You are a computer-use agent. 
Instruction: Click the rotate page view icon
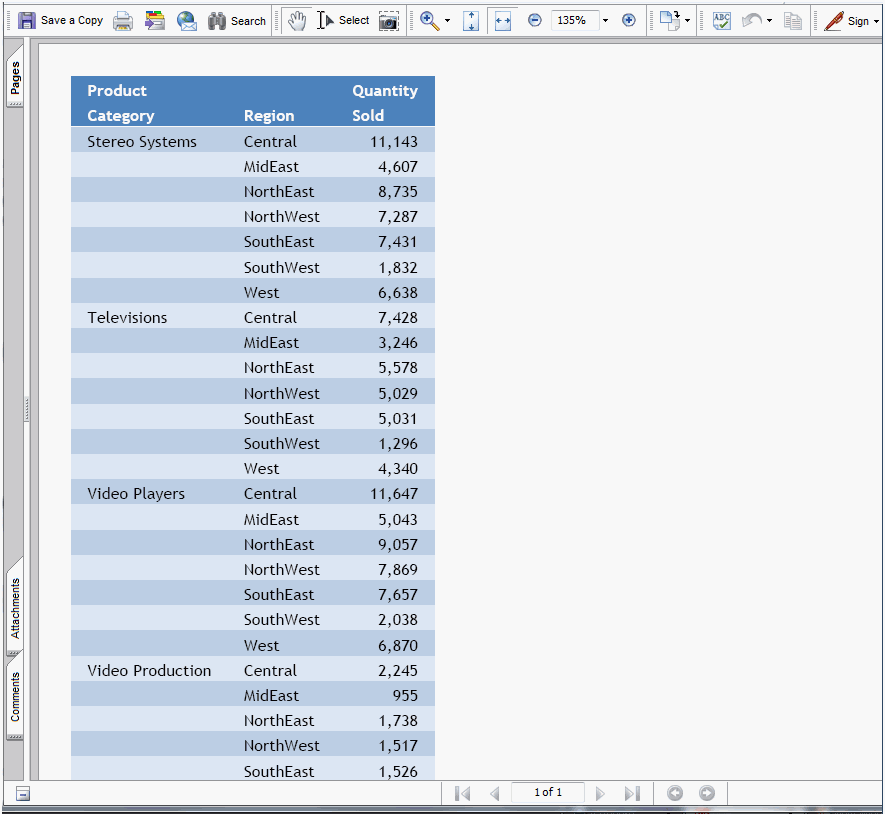click(x=670, y=21)
